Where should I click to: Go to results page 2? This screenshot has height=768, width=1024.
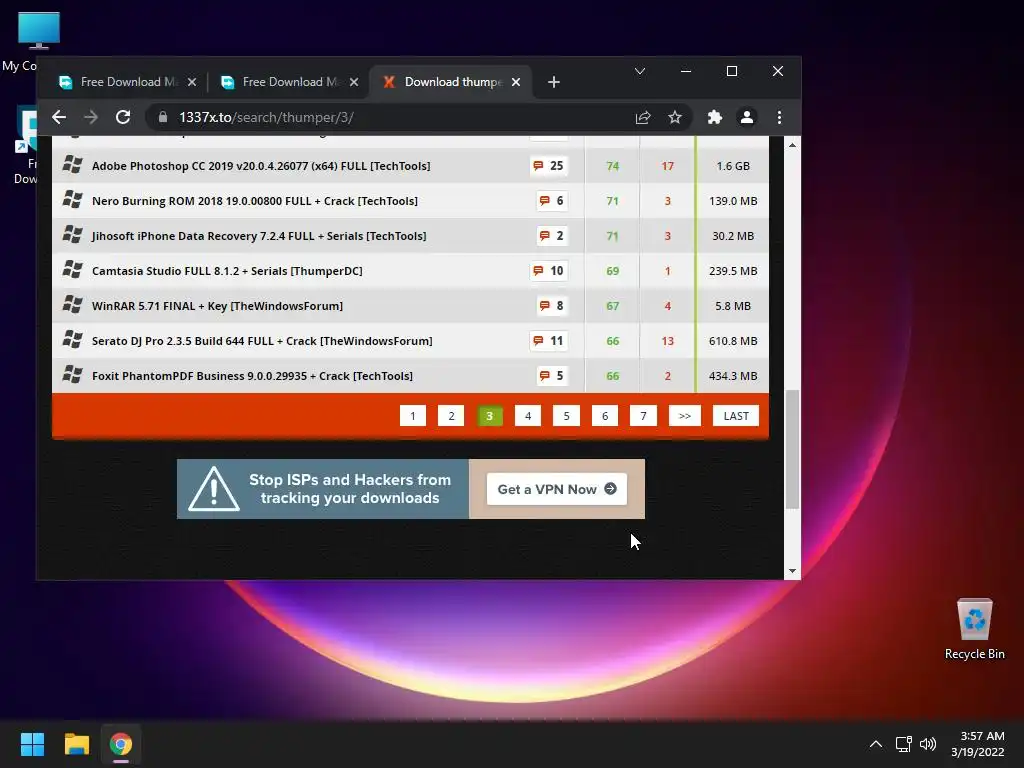(x=451, y=416)
